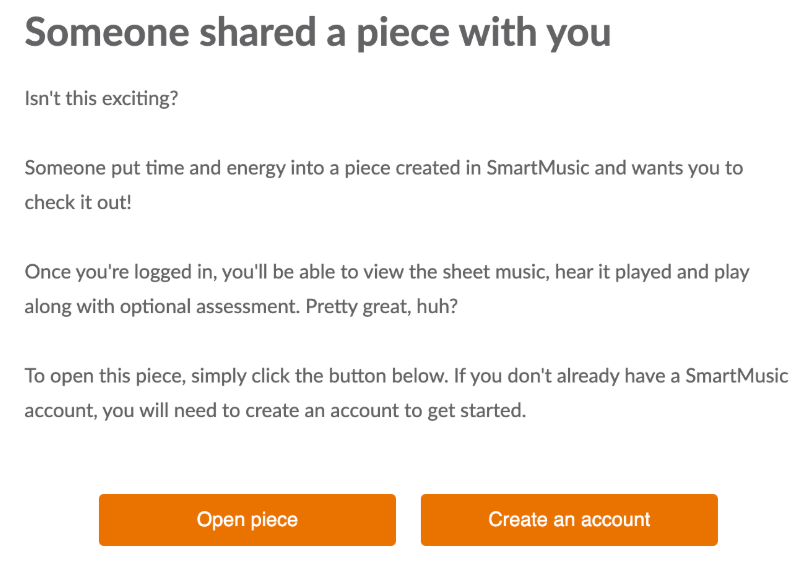Click the 'check it out!' text
This screenshot has width=798, height=565.
click(78, 203)
